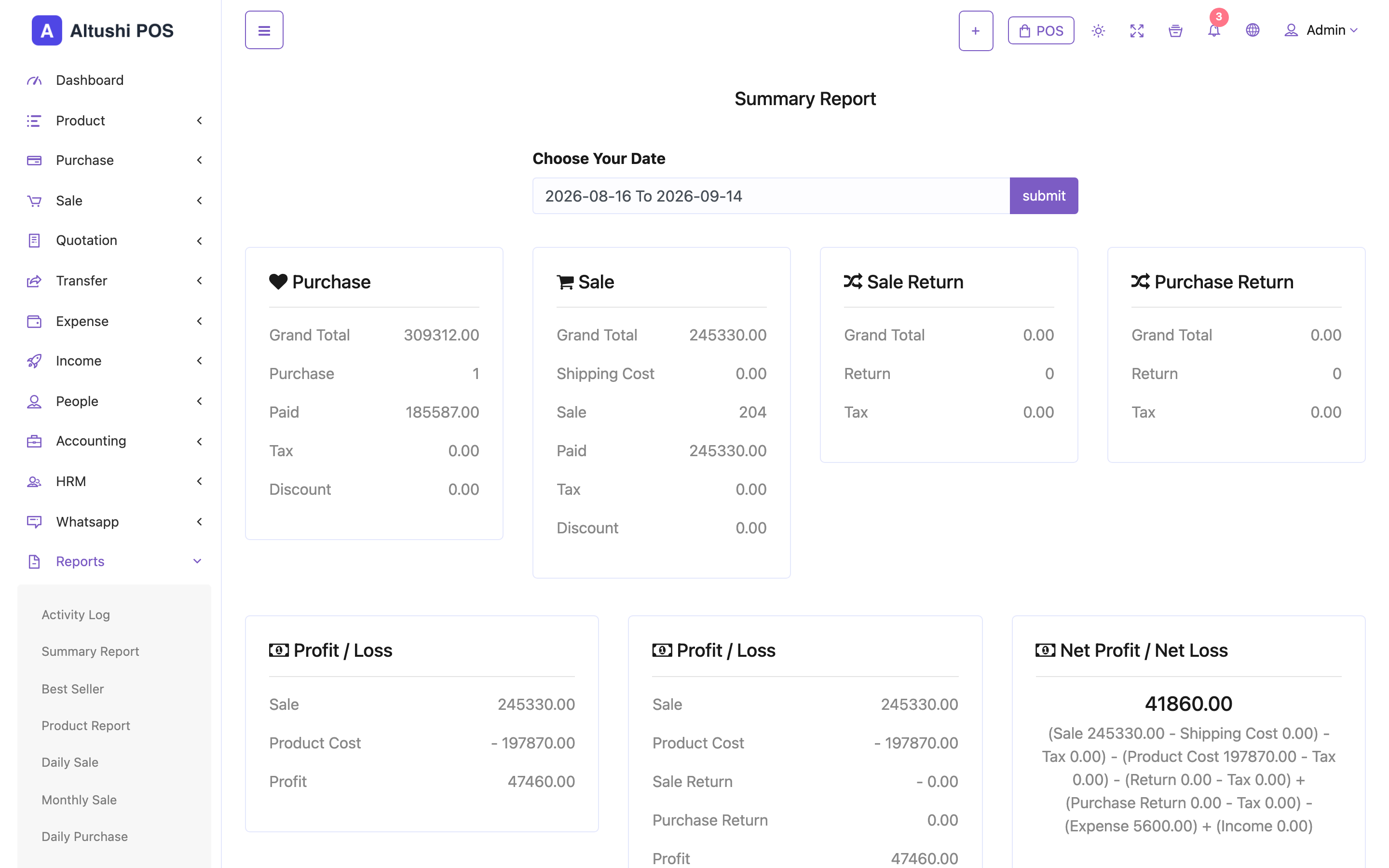Click the date range input field
The image size is (1389, 868).
click(771, 196)
